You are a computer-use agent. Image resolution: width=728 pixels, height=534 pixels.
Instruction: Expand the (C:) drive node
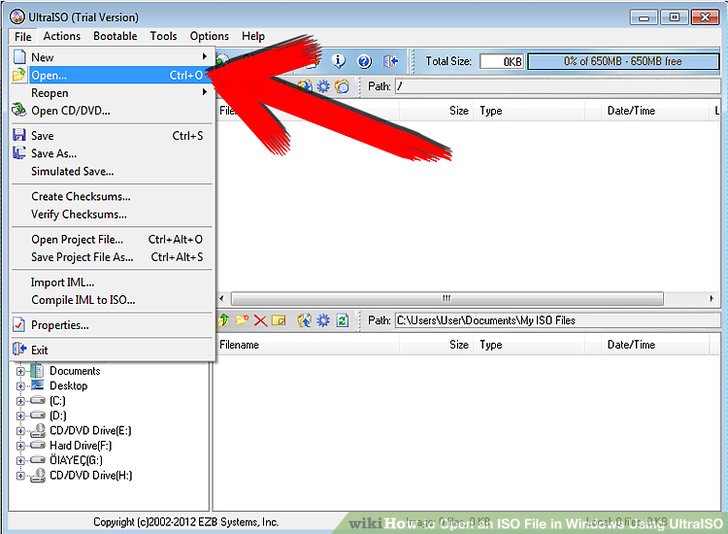tap(20, 401)
